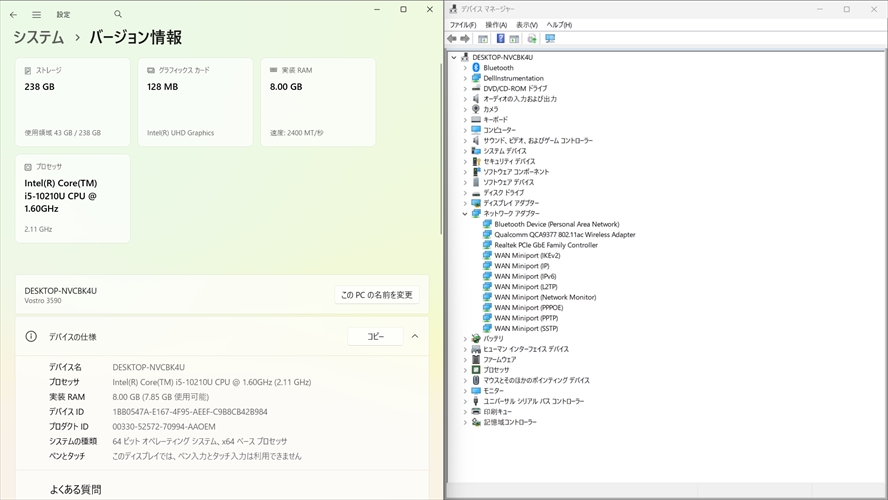
Task: Select Realtek PCIe GbE Family Controller
Action: pos(545,245)
